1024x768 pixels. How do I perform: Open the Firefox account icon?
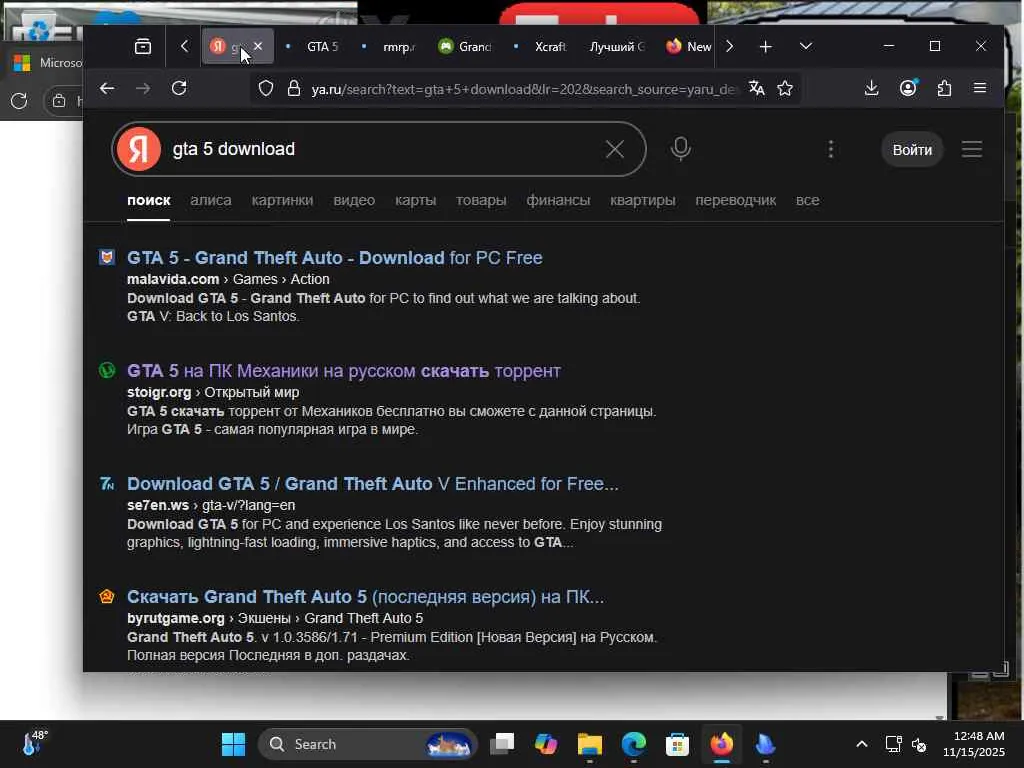[x=908, y=88]
